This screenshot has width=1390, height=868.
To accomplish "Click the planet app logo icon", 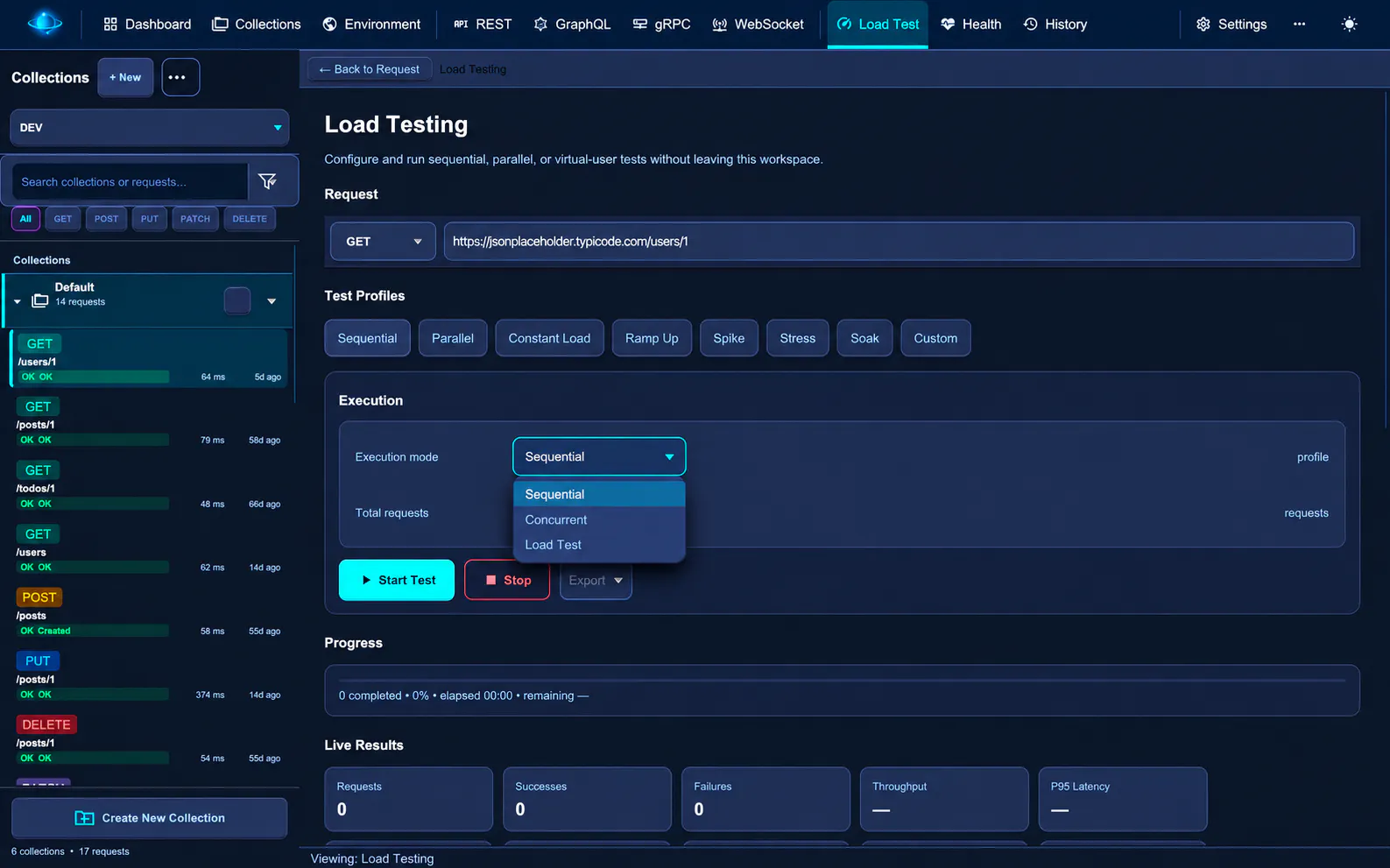I will 45,24.
